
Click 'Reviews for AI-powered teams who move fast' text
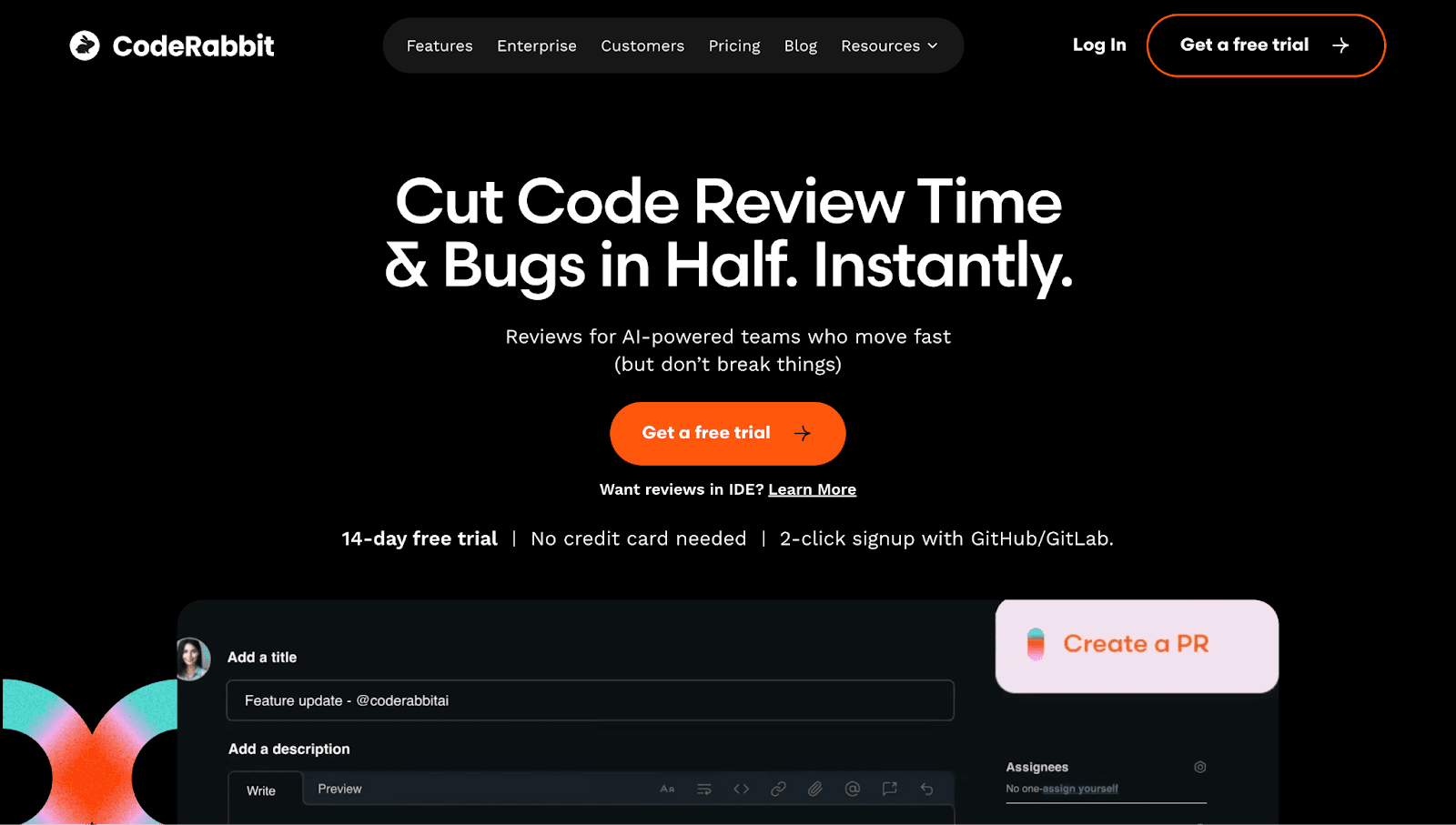click(x=728, y=337)
